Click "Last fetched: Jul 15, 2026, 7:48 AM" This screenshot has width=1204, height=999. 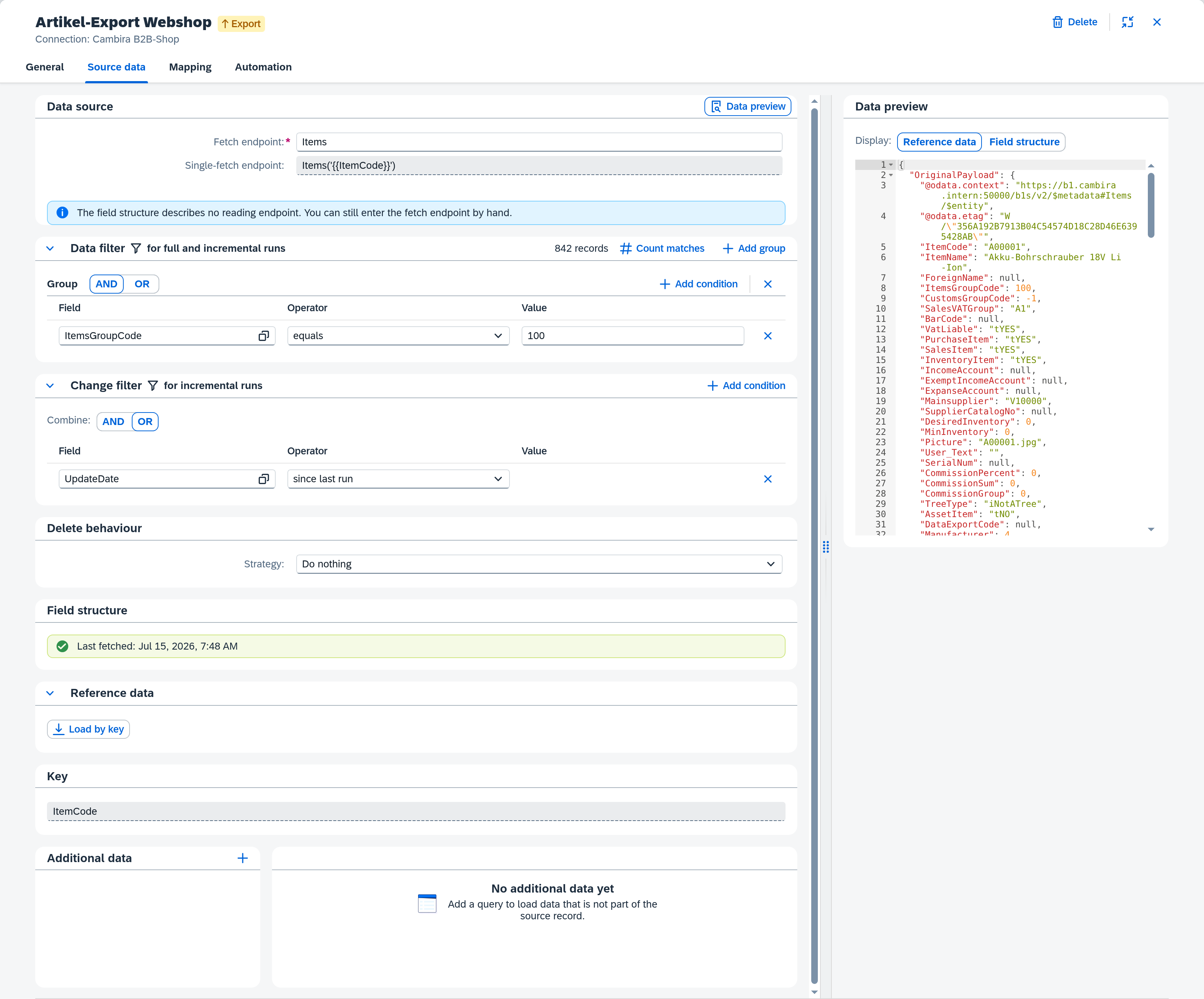(x=157, y=647)
